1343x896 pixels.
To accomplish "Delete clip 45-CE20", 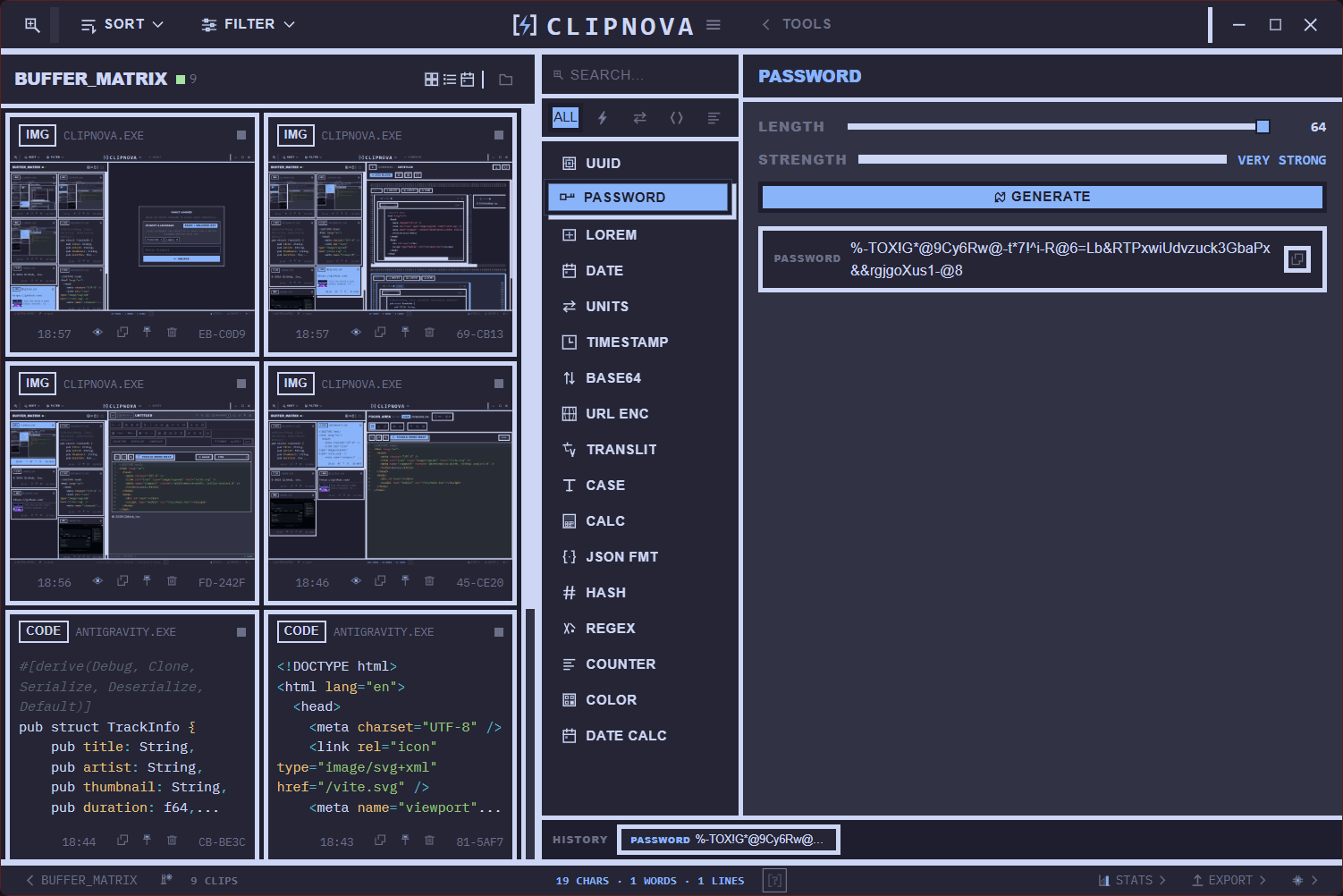I will pyautogui.click(x=429, y=581).
